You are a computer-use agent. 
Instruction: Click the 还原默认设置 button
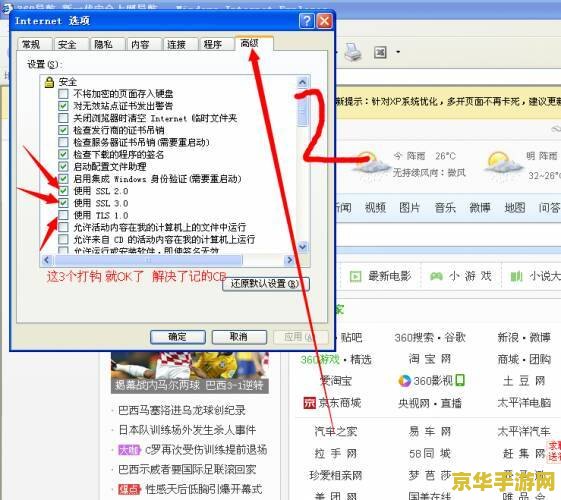[x=265, y=284]
